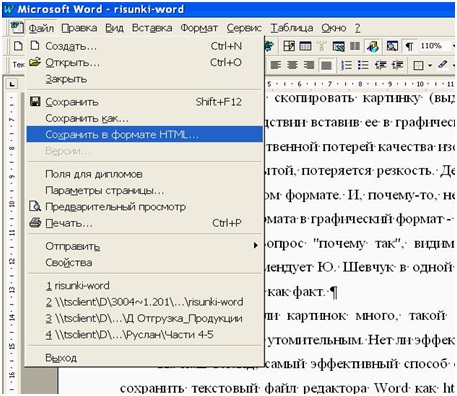Click the Decrease Indent icon

click(380, 65)
